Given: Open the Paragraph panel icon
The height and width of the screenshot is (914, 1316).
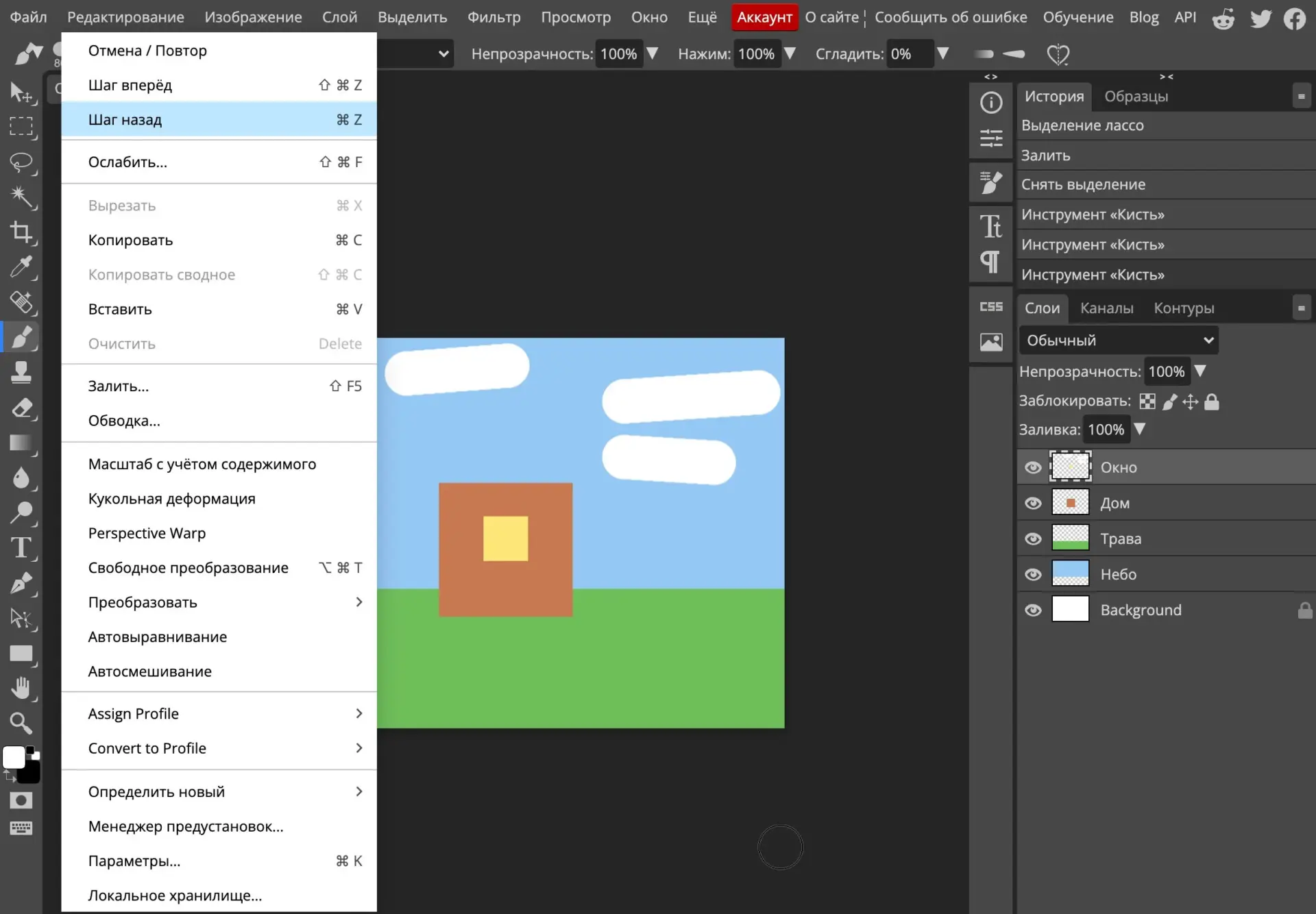Looking at the screenshot, I should (x=991, y=262).
